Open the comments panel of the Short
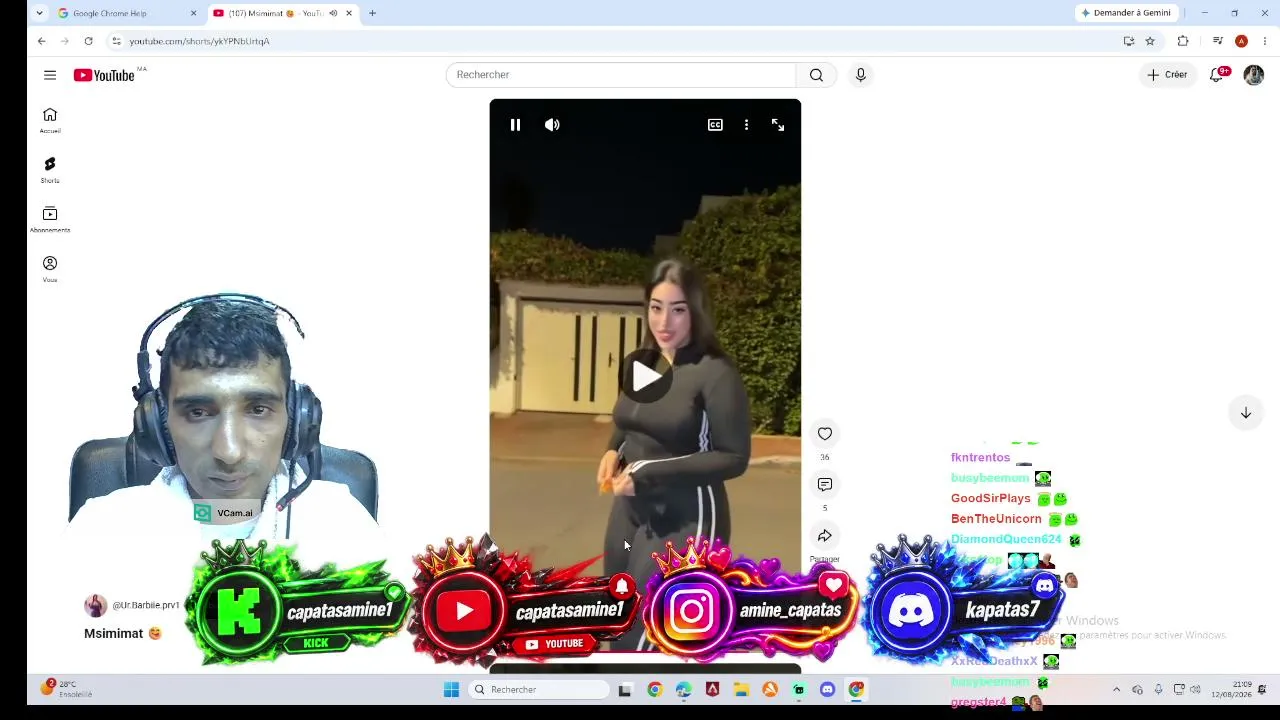 [x=825, y=484]
